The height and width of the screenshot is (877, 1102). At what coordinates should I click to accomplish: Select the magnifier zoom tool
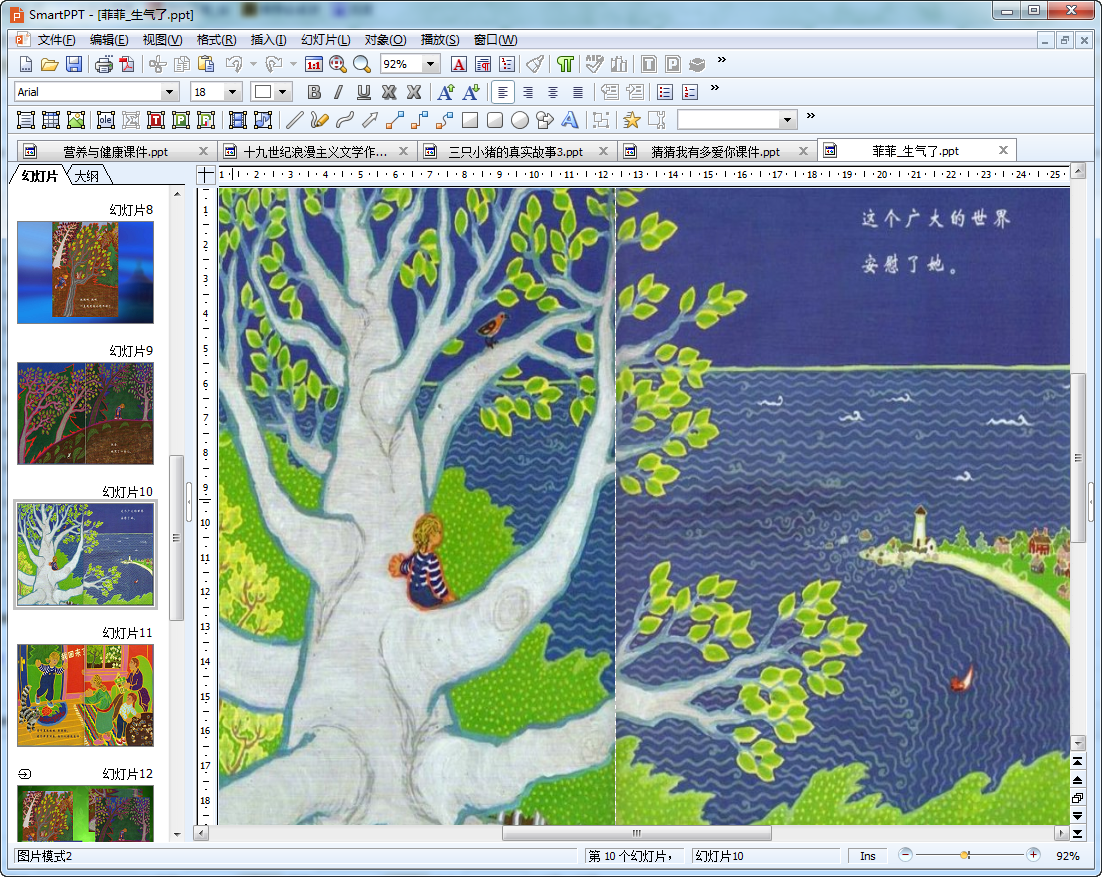362,65
